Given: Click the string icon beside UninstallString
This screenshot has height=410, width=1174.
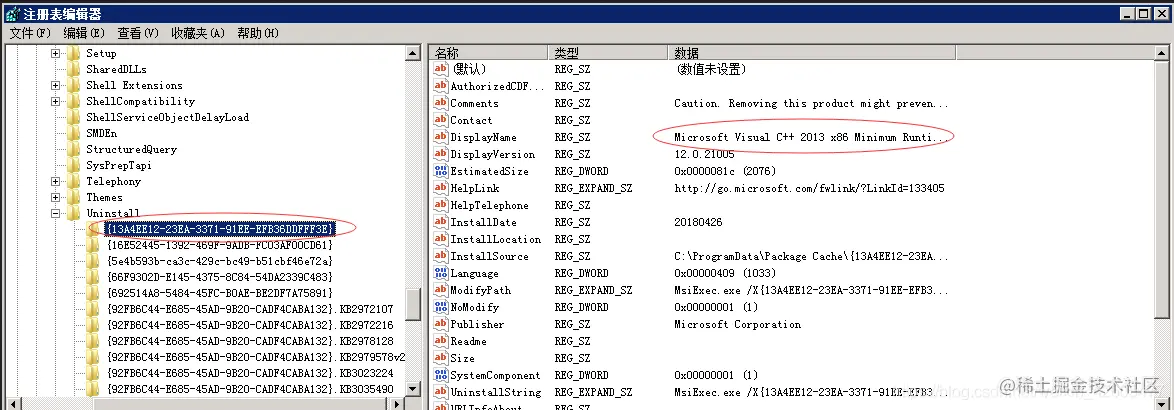Looking at the screenshot, I should (440, 392).
